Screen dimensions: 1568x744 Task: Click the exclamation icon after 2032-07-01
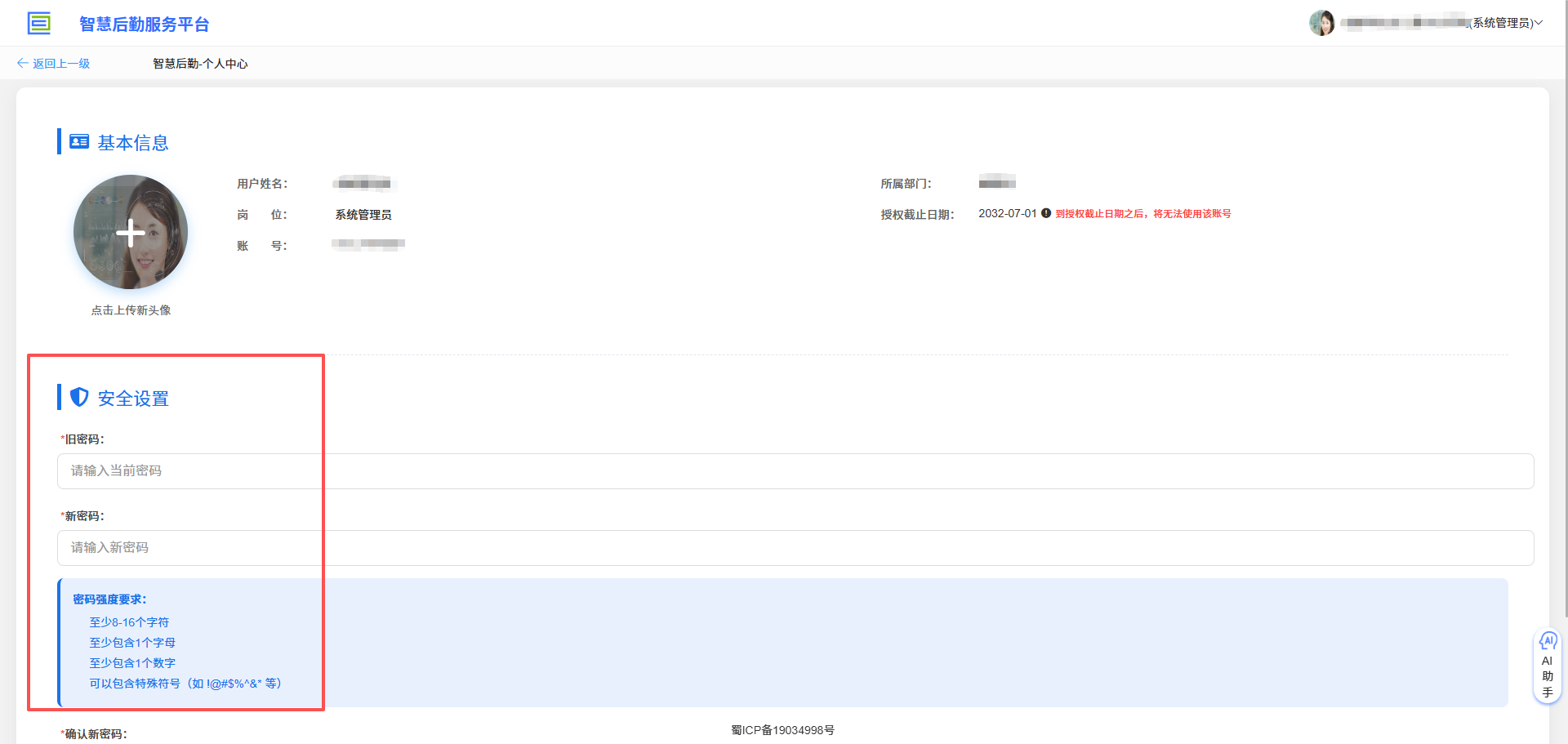[x=1046, y=213]
